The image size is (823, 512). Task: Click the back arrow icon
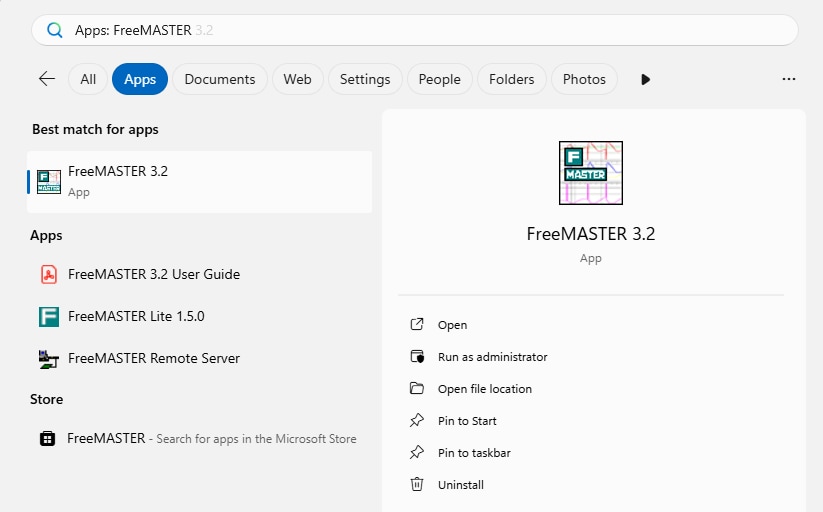tap(47, 79)
